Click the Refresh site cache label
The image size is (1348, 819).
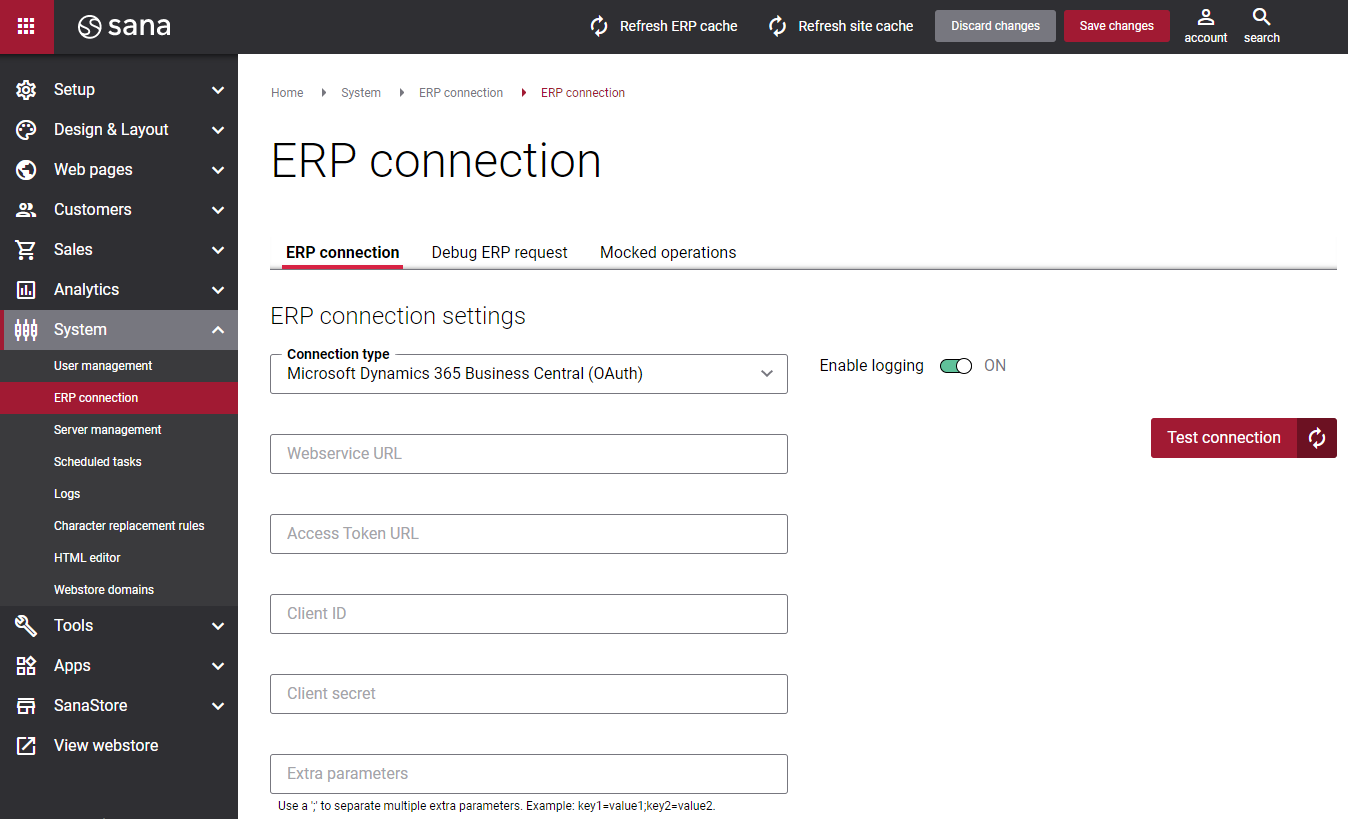click(x=856, y=27)
